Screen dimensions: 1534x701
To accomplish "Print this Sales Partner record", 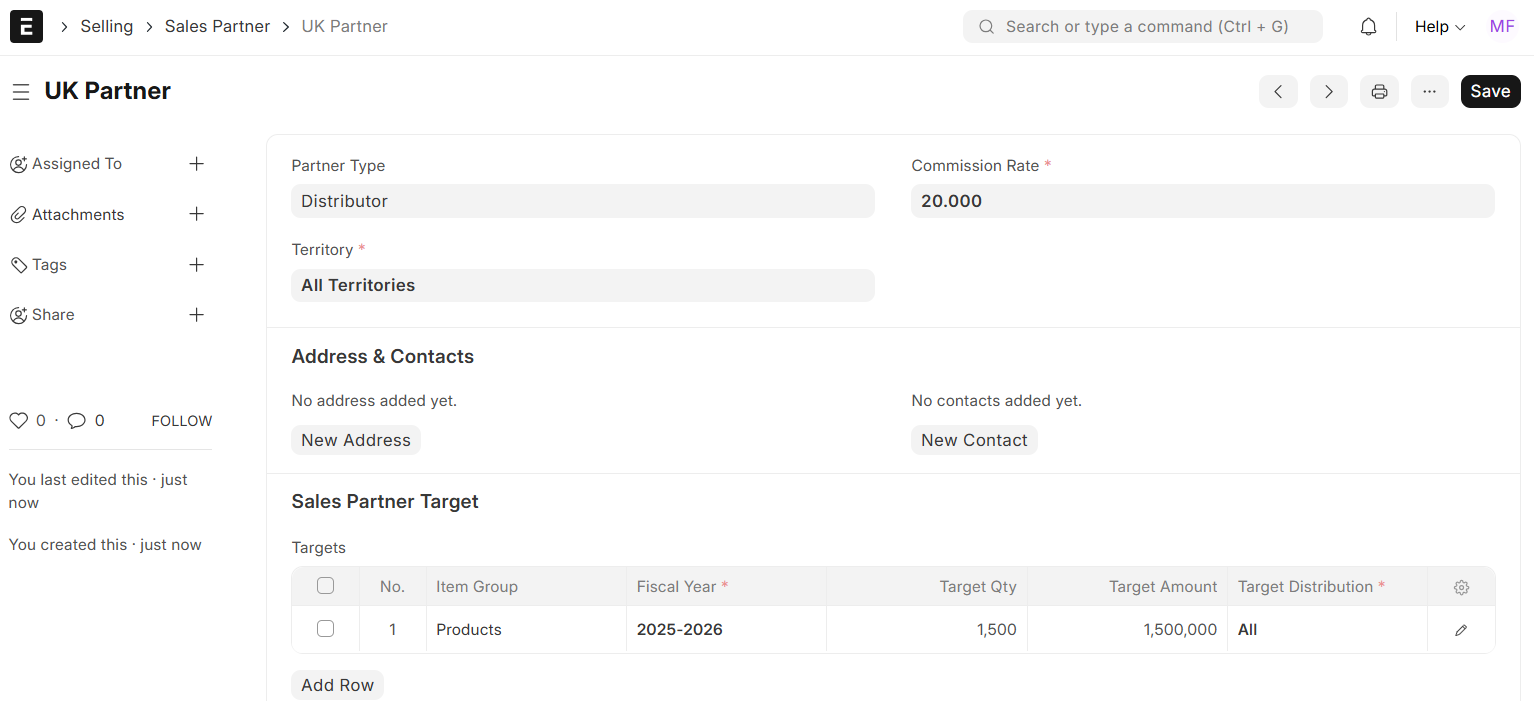I will click(1379, 92).
